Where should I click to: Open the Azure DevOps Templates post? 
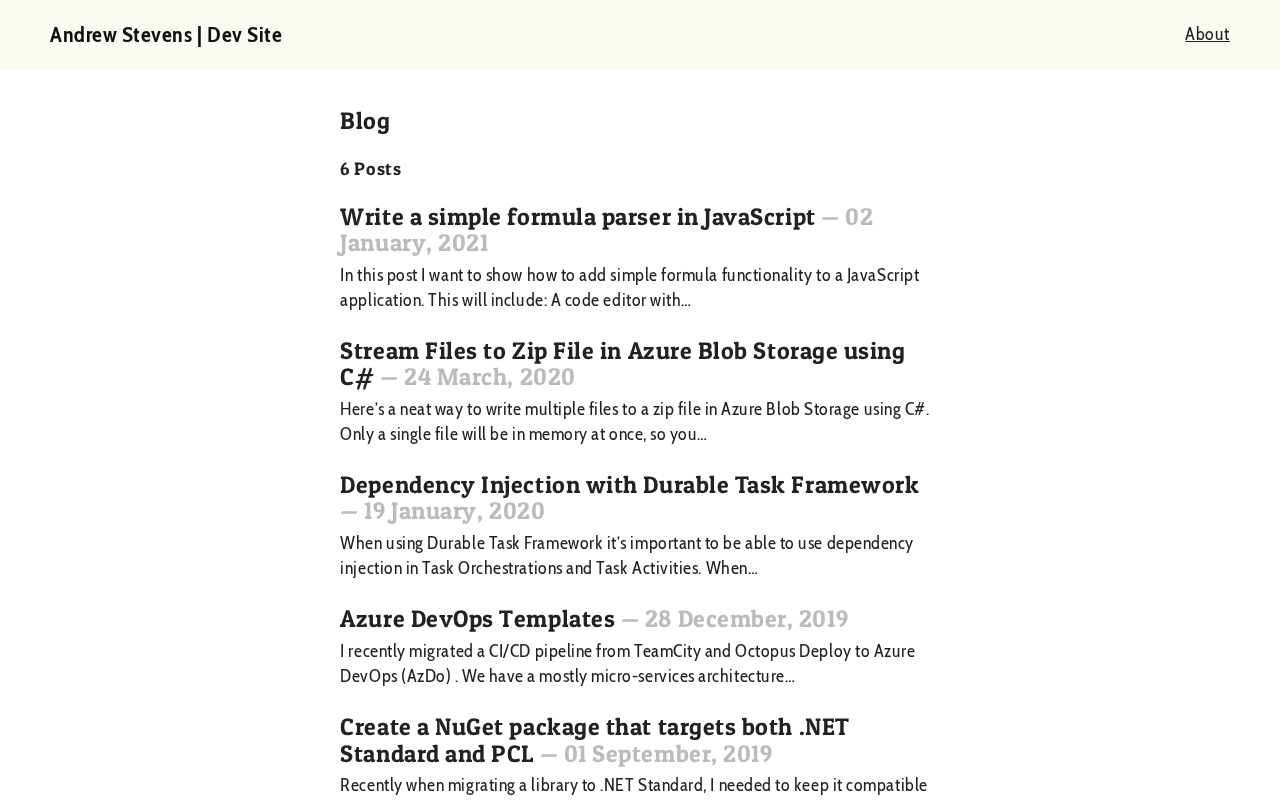(x=477, y=619)
